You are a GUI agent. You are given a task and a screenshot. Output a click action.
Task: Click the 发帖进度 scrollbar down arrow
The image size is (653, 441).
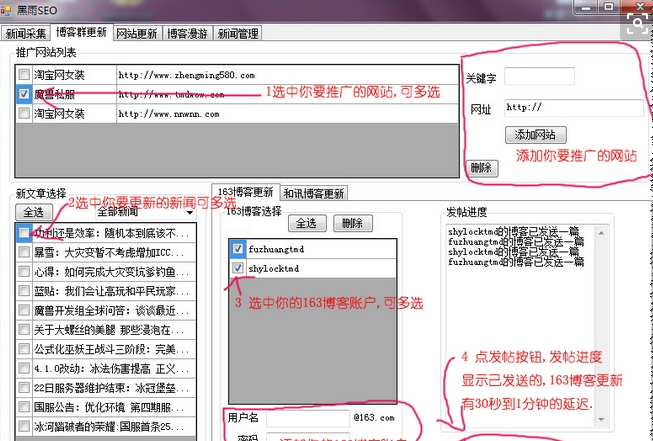click(601, 419)
